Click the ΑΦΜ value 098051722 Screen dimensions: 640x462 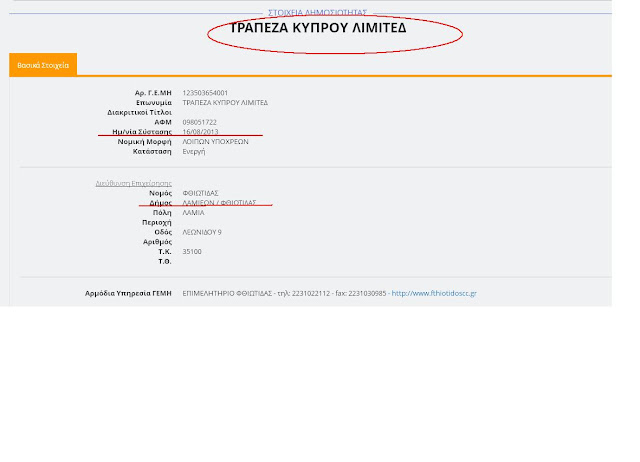pos(200,122)
